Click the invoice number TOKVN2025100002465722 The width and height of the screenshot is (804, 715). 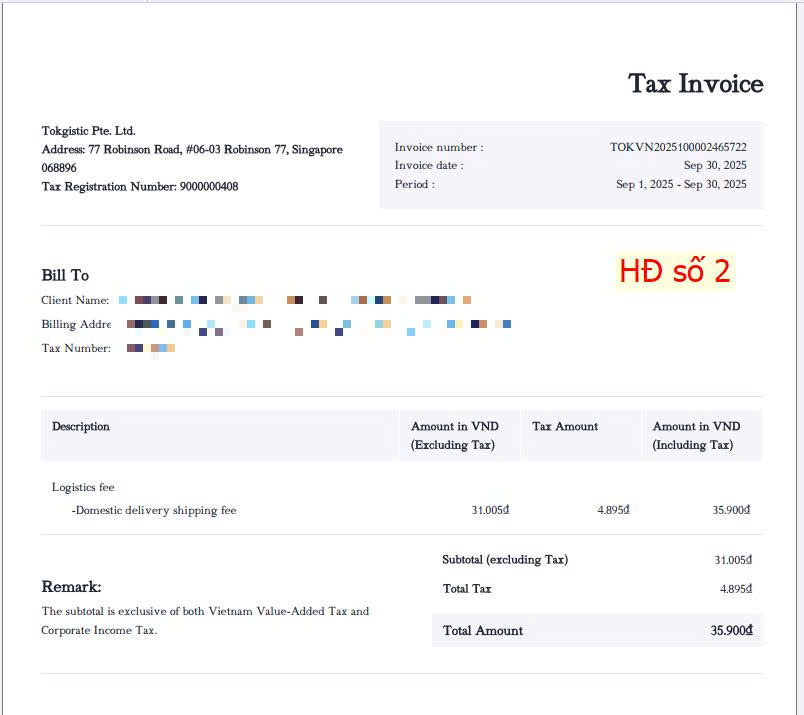(x=678, y=147)
